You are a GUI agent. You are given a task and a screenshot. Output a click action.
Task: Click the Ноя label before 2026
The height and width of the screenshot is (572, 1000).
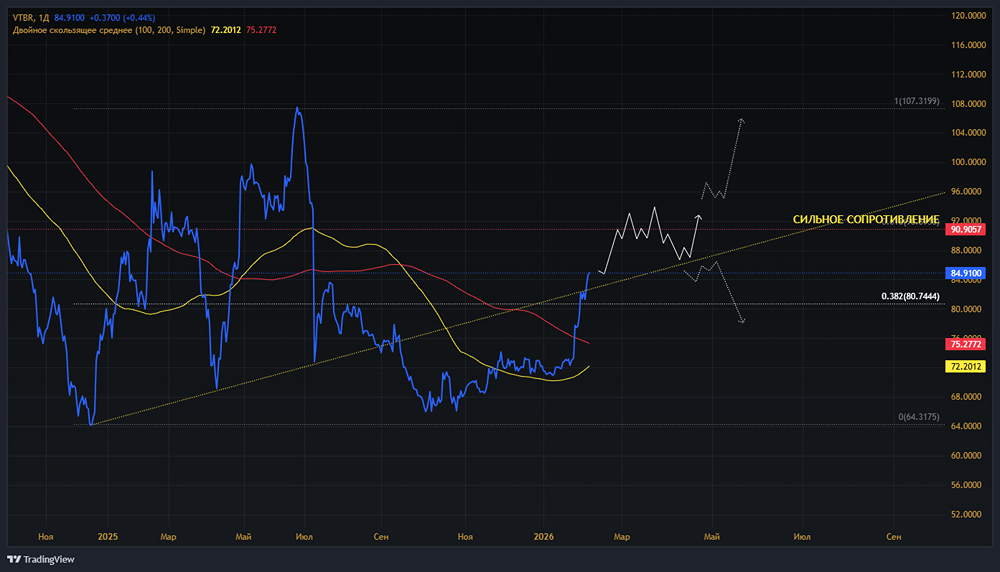[x=465, y=537]
